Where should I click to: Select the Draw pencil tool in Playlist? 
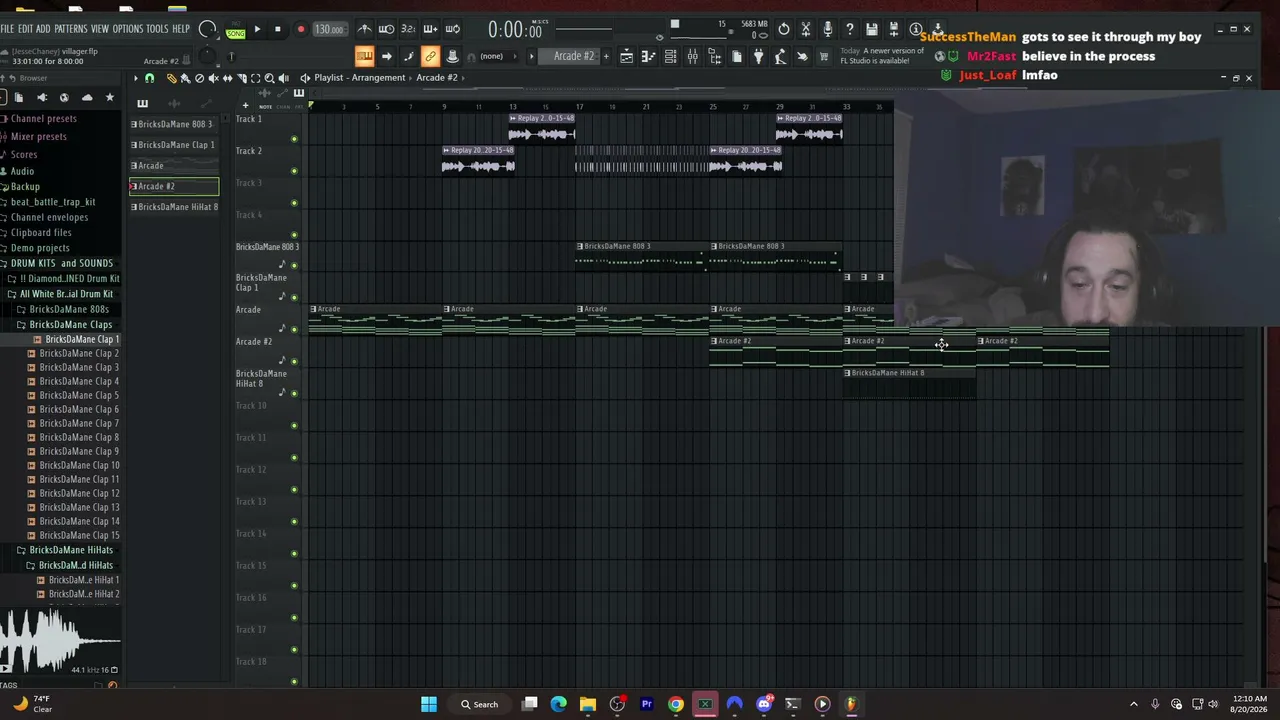coord(171,78)
